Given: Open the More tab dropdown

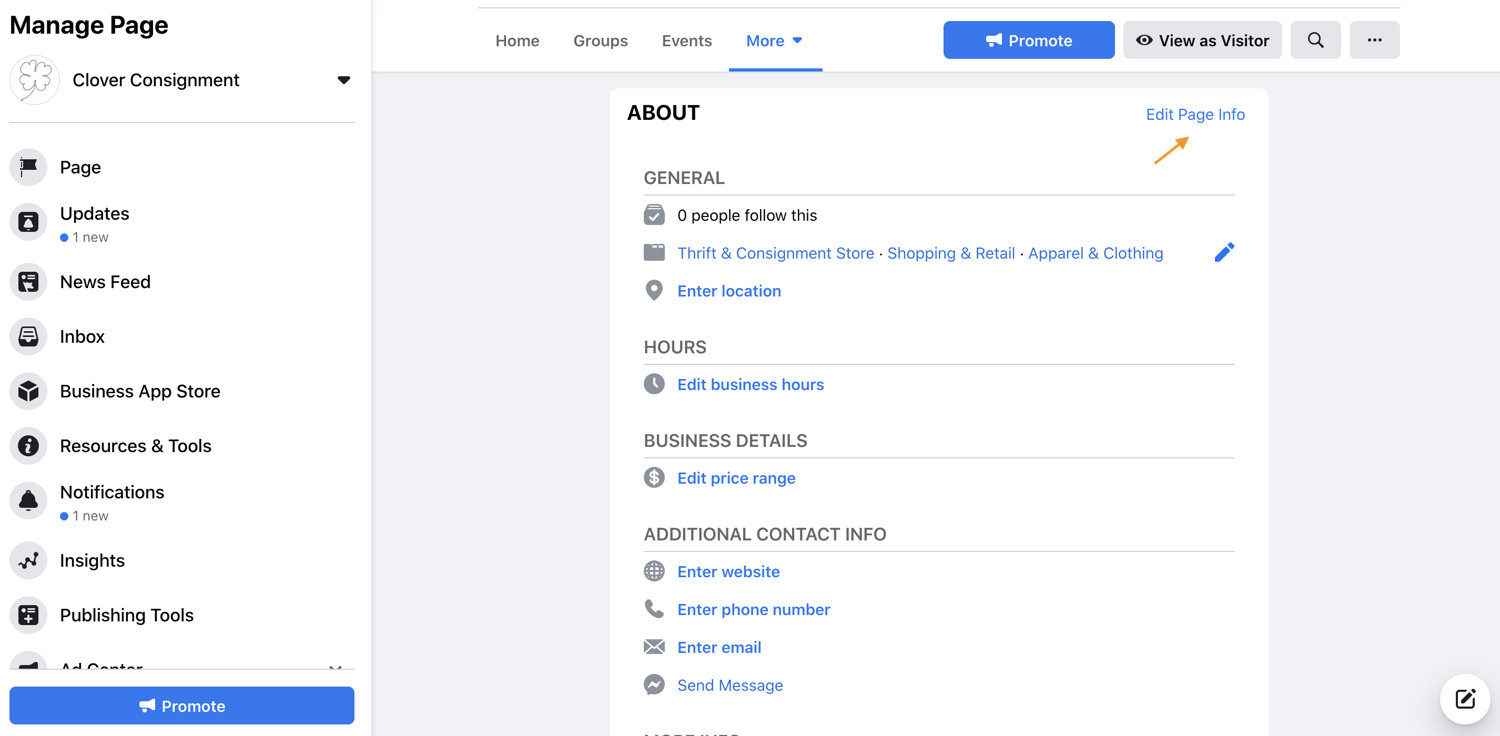Looking at the screenshot, I should pyautogui.click(x=775, y=41).
